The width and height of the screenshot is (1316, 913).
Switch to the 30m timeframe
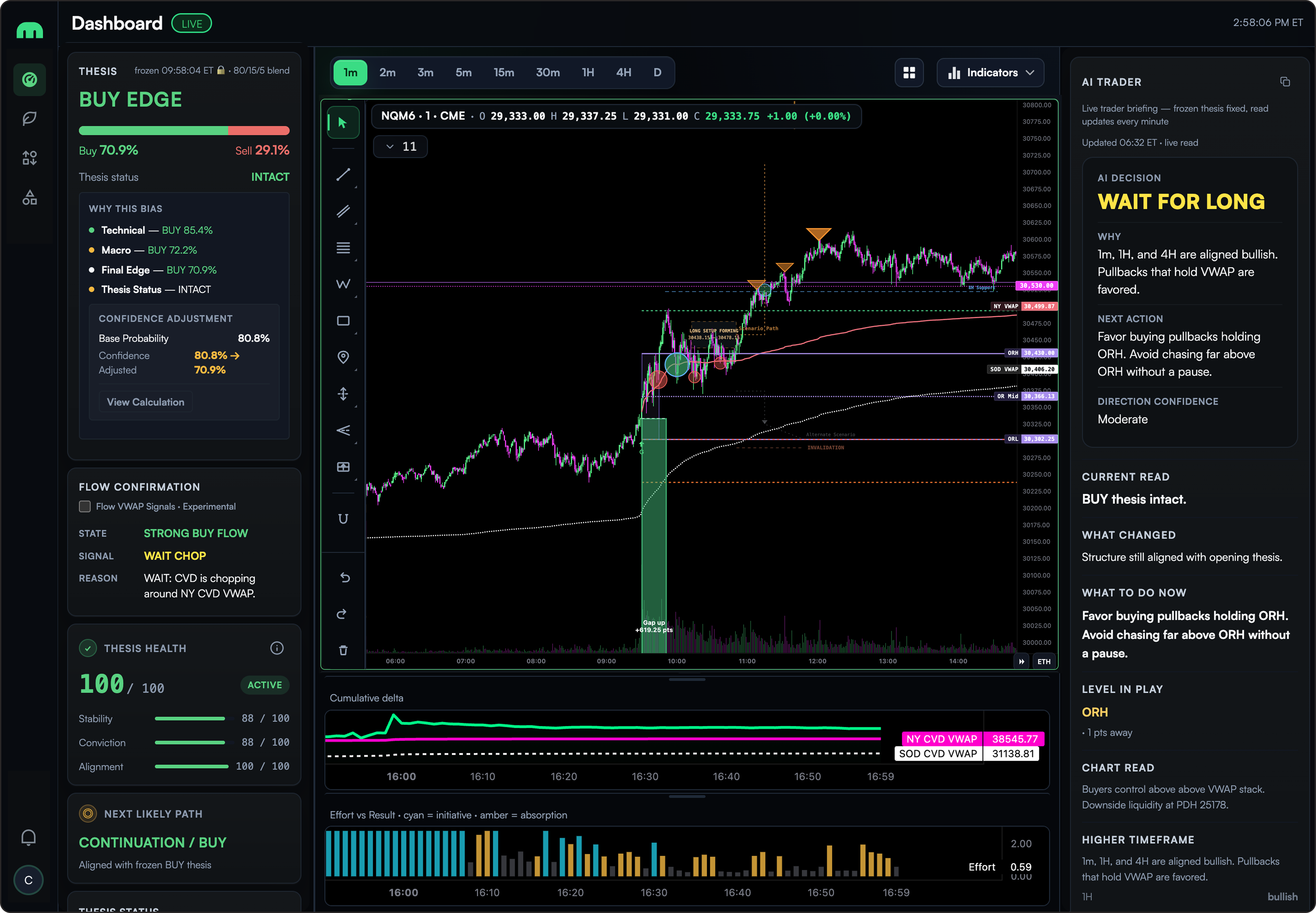pos(547,73)
